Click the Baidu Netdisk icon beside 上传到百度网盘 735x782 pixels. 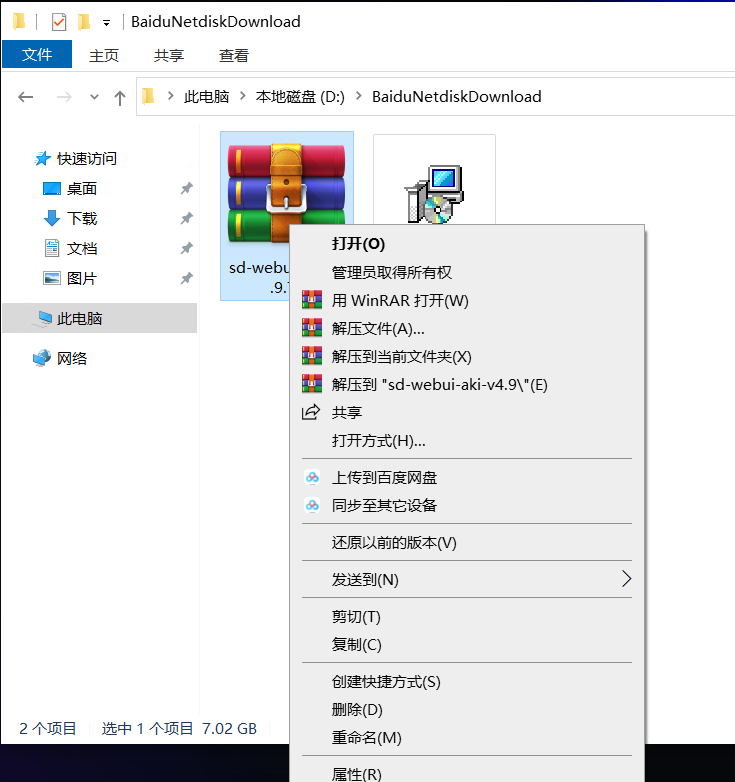312,477
